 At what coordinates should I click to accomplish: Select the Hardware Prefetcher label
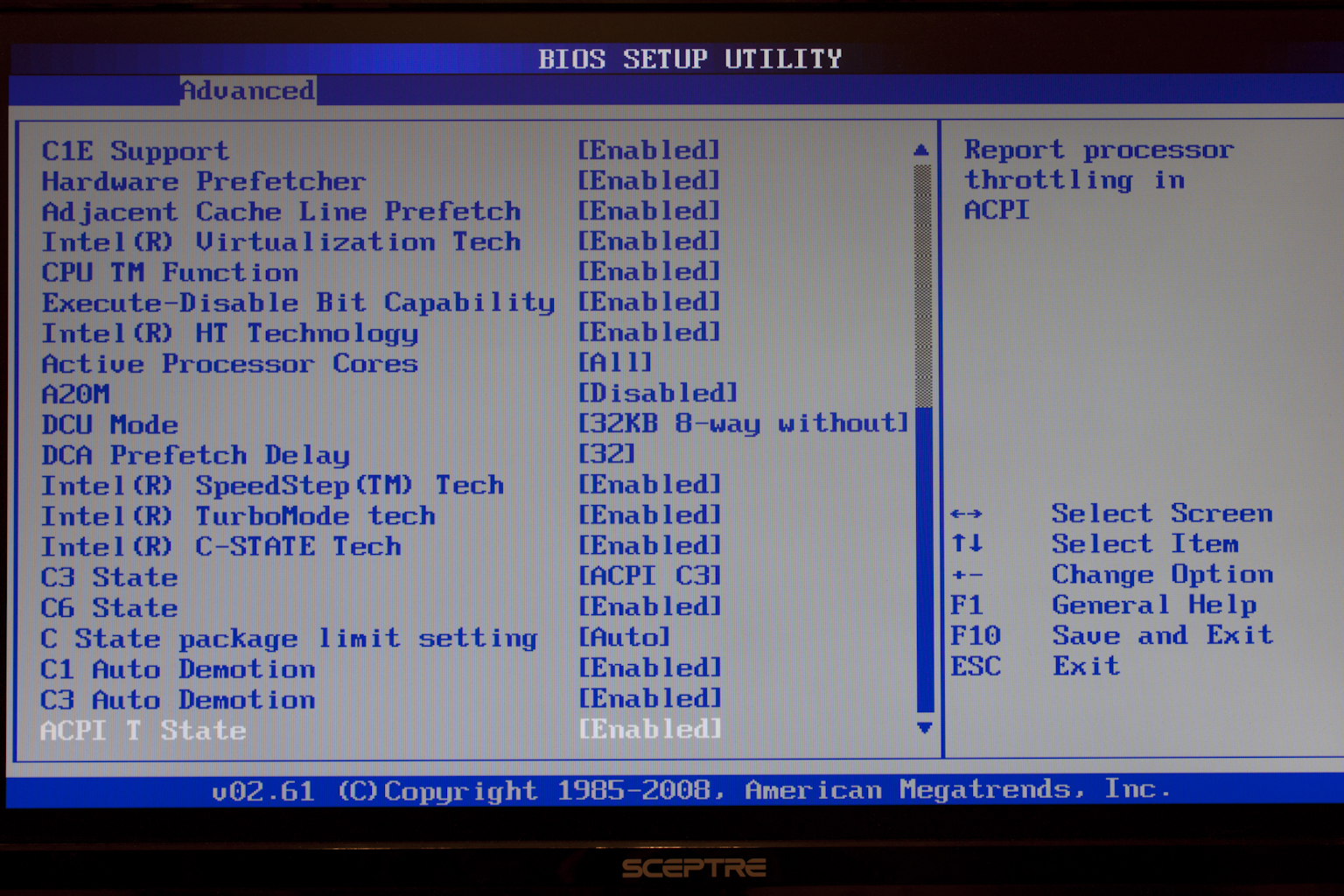(204, 182)
